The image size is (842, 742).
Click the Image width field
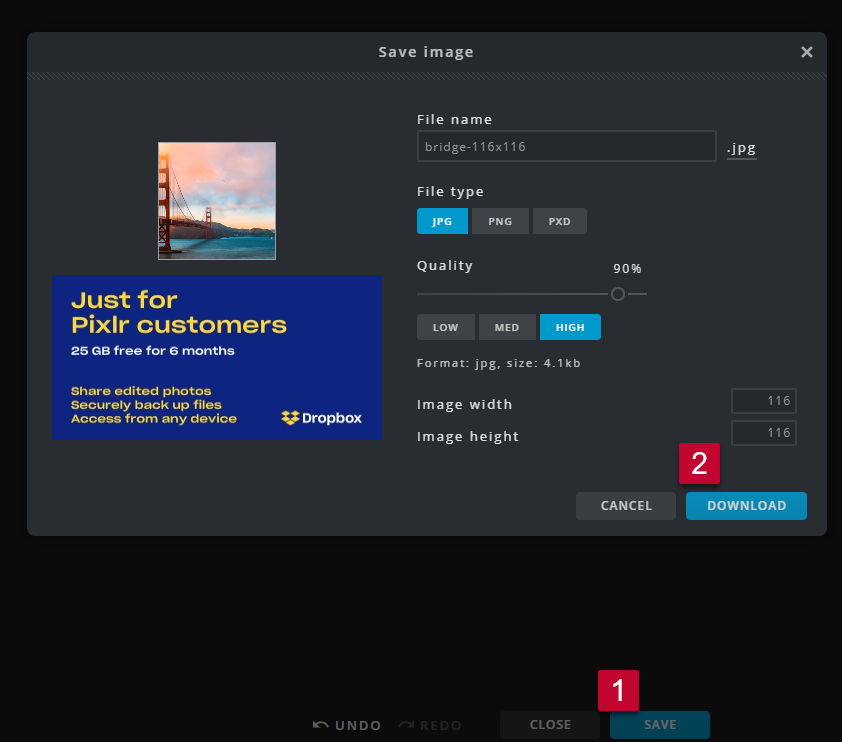pos(764,401)
